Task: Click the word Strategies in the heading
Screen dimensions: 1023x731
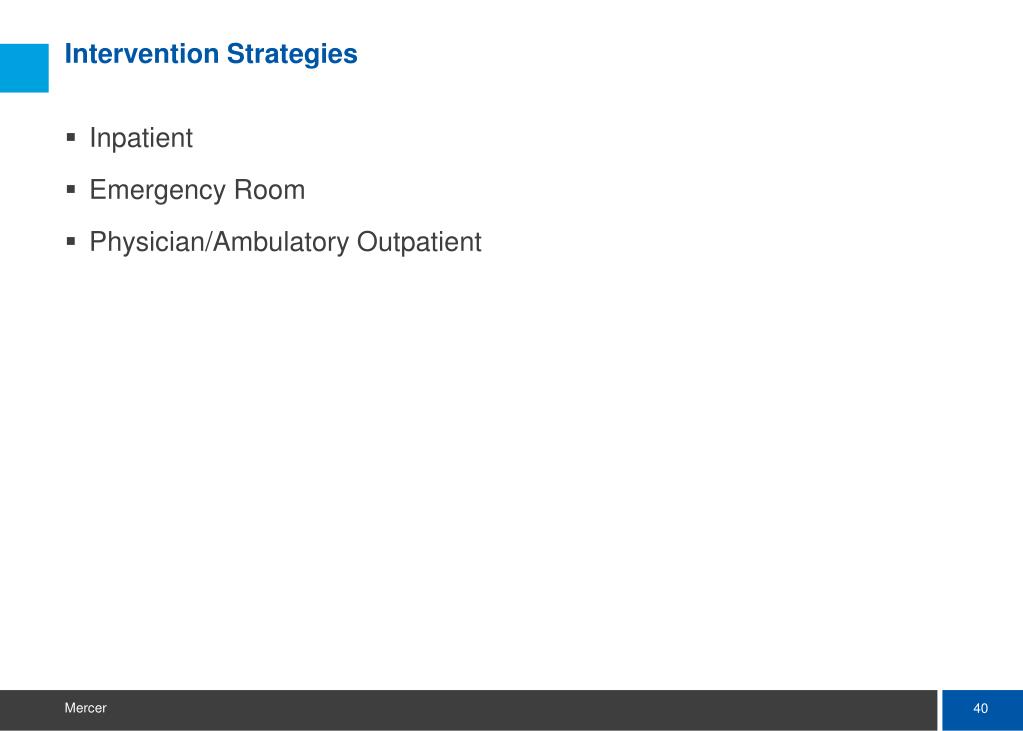Action: click(292, 55)
